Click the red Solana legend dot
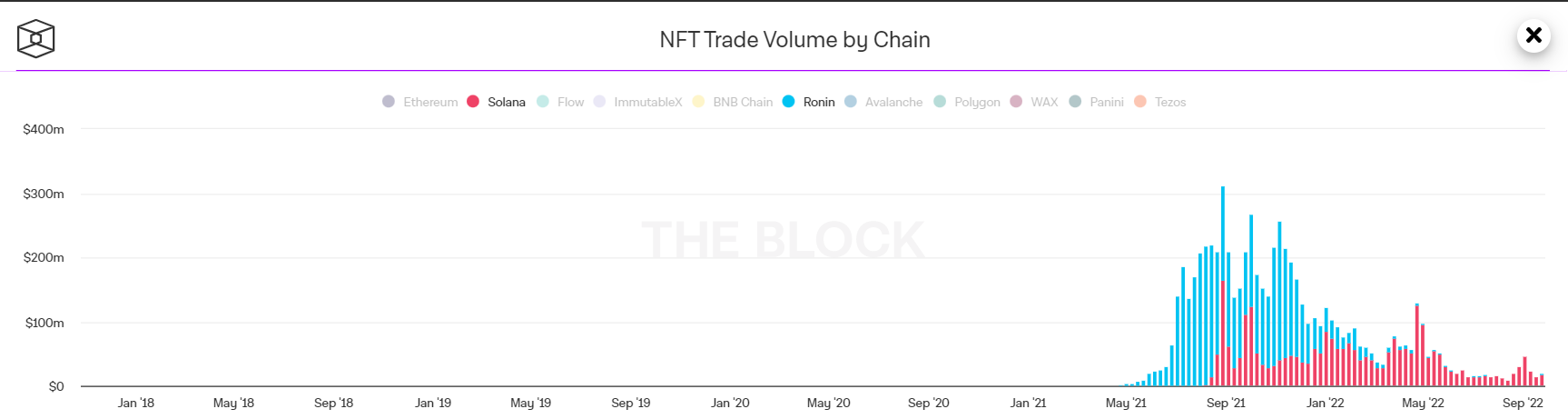The image size is (1568, 419). pos(473,101)
